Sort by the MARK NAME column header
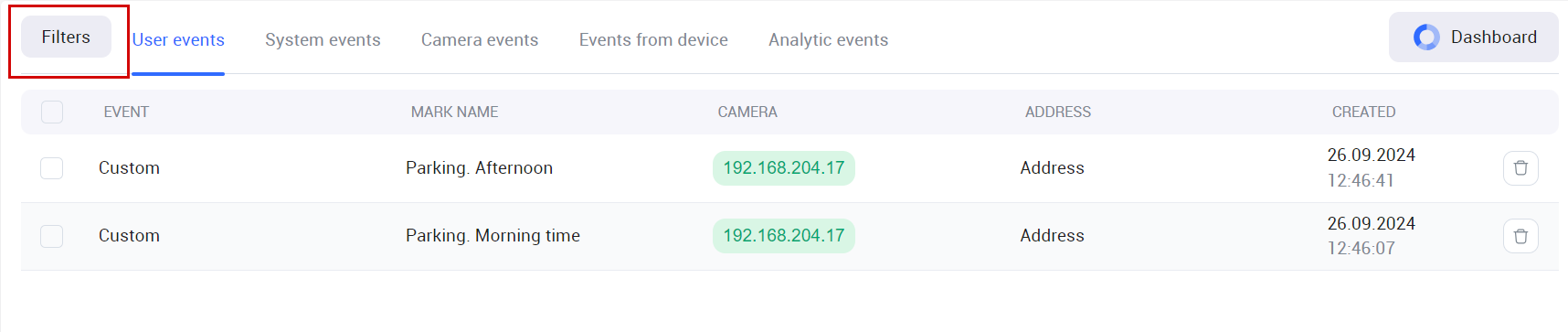This screenshot has width=1568, height=332. point(454,112)
